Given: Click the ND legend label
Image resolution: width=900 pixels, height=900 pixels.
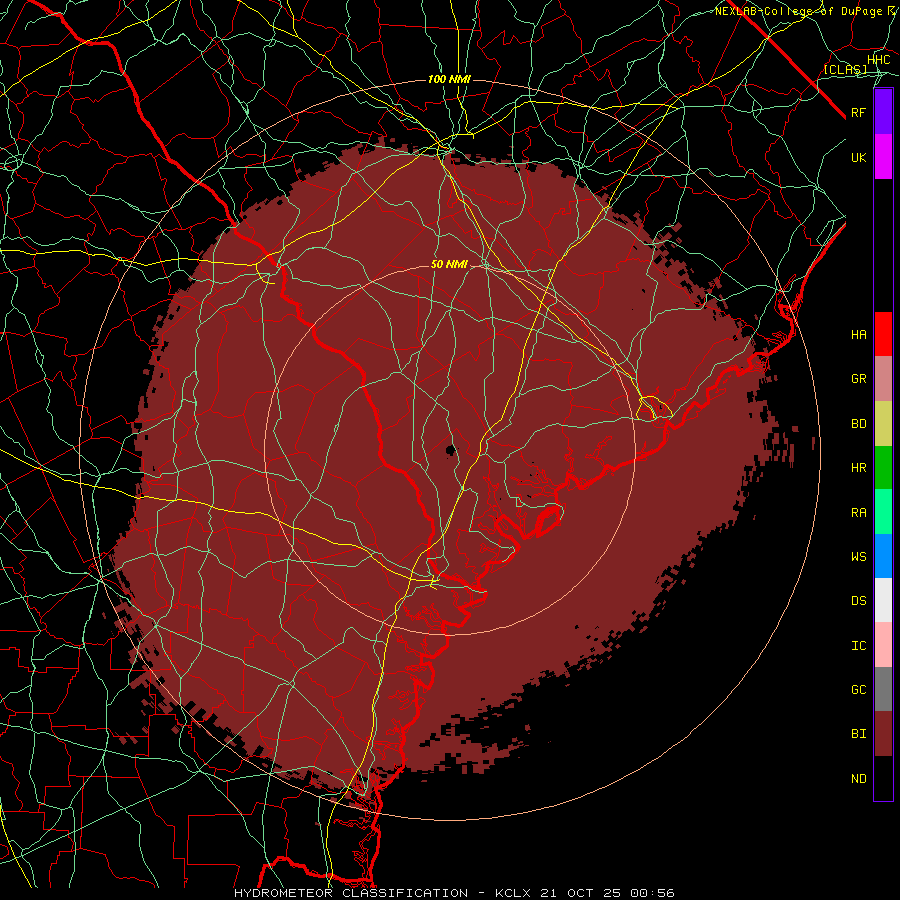Looking at the screenshot, I should pos(858,779).
